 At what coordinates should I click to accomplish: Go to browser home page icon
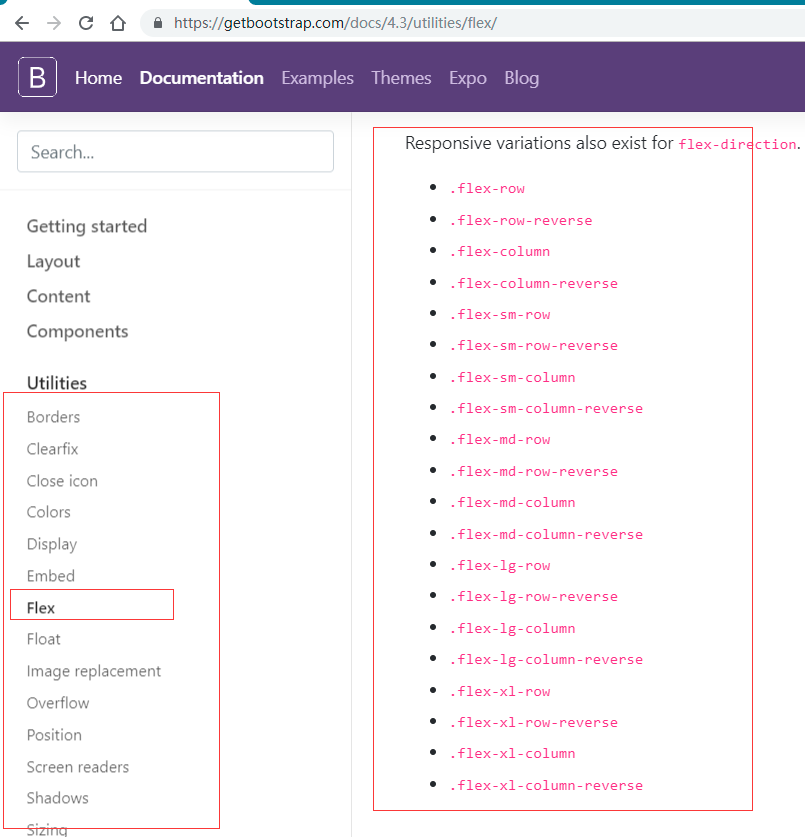[x=118, y=22]
